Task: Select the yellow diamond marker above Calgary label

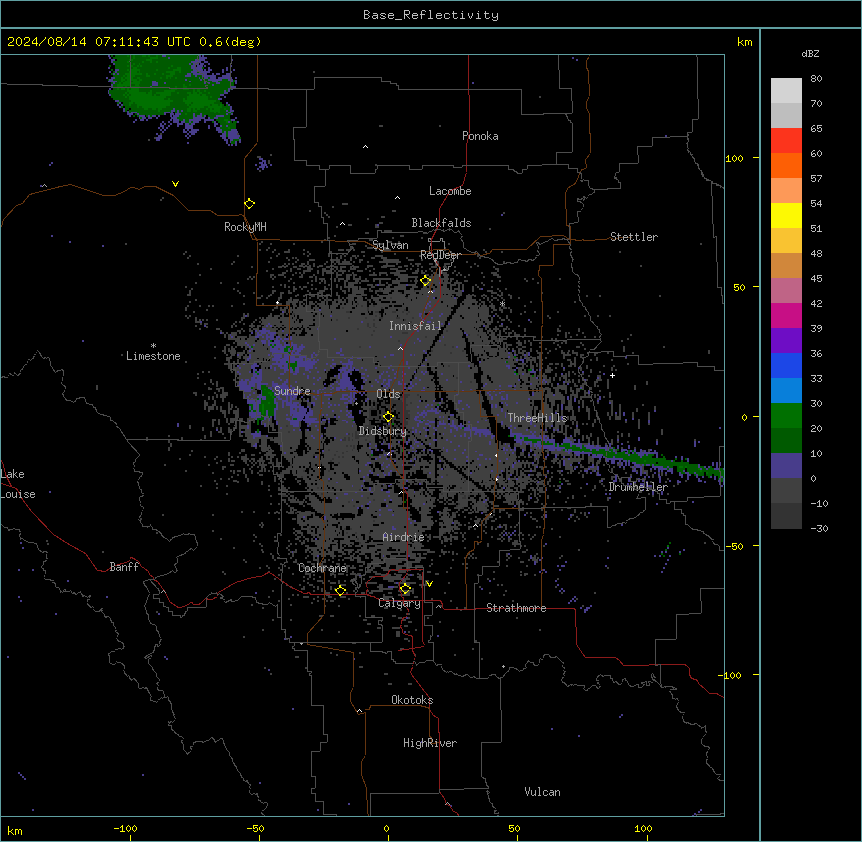Action: point(405,589)
